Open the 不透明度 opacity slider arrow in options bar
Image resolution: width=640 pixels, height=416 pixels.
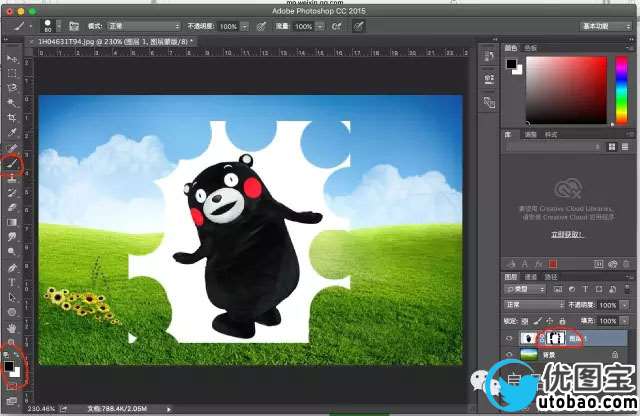coord(244,27)
